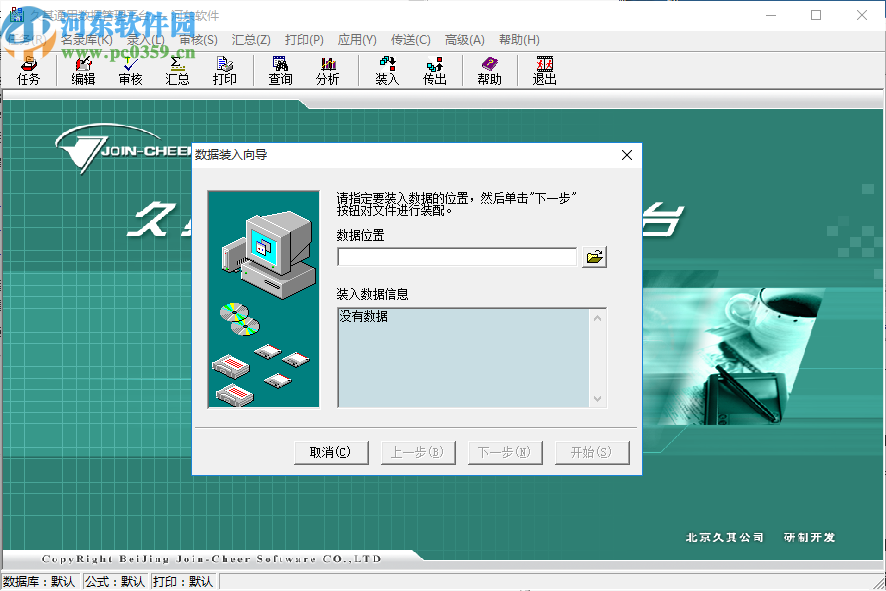The image size is (886, 591).
Task: Maximize the main application window
Action: click(x=816, y=15)
